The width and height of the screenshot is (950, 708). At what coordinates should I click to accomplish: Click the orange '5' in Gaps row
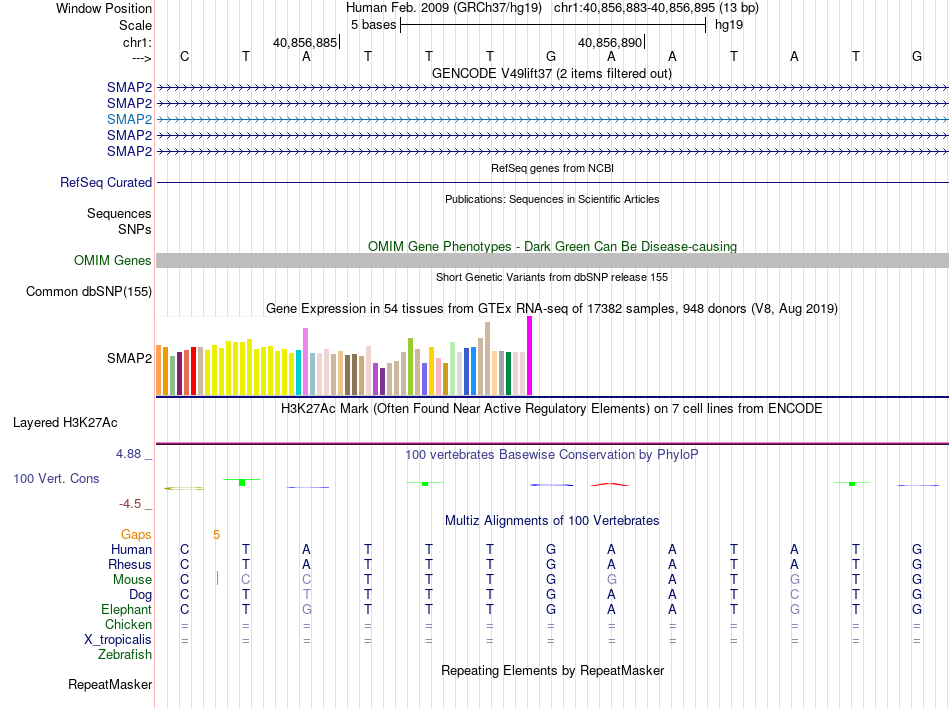pyautogui.click(x=216, y=535)
